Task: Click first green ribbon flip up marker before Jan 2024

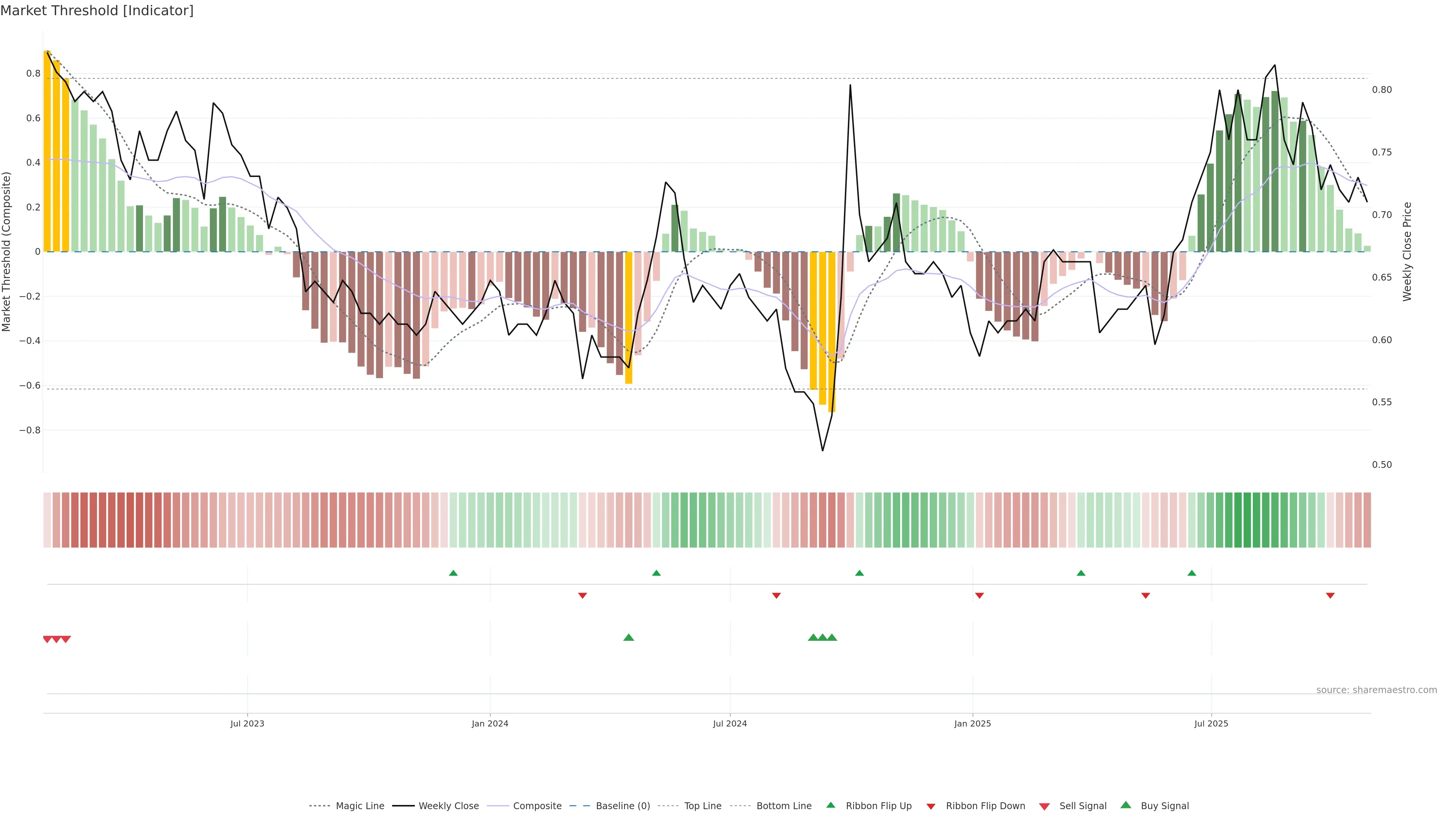Action: tap(453, 573)
